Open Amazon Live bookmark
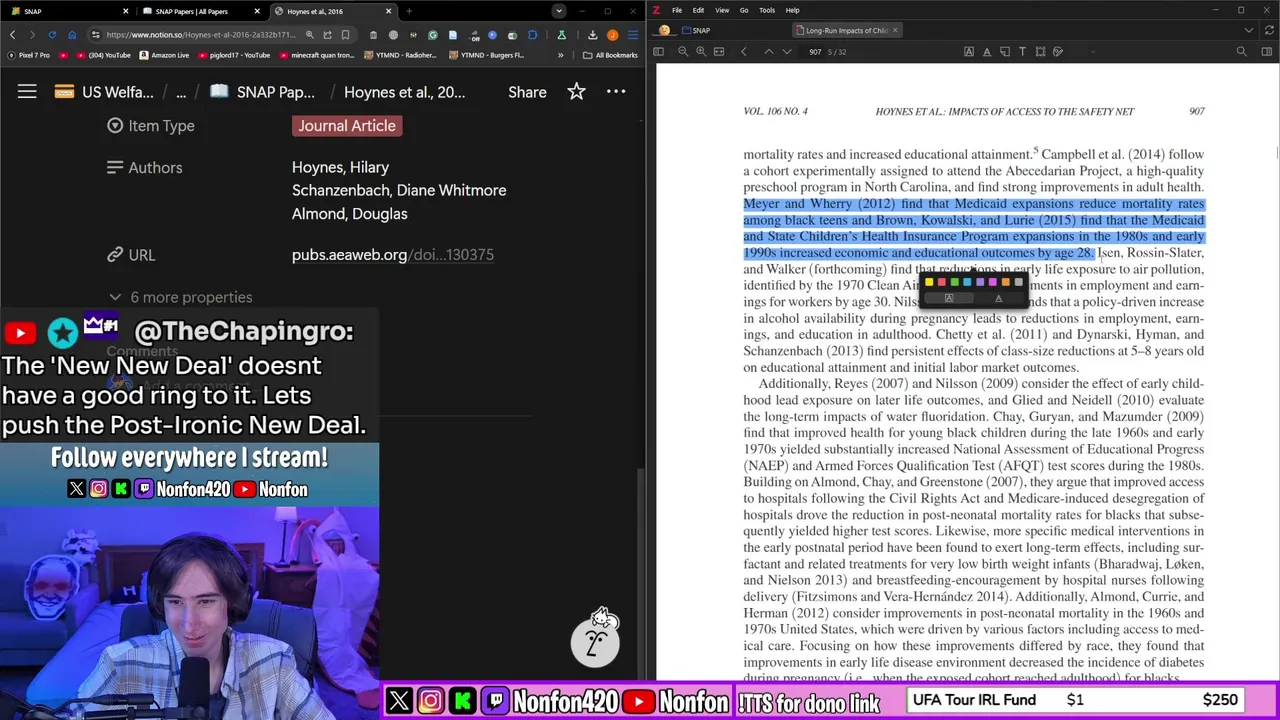This screenshot has height=720, width=1280. [x=164, y=55]
